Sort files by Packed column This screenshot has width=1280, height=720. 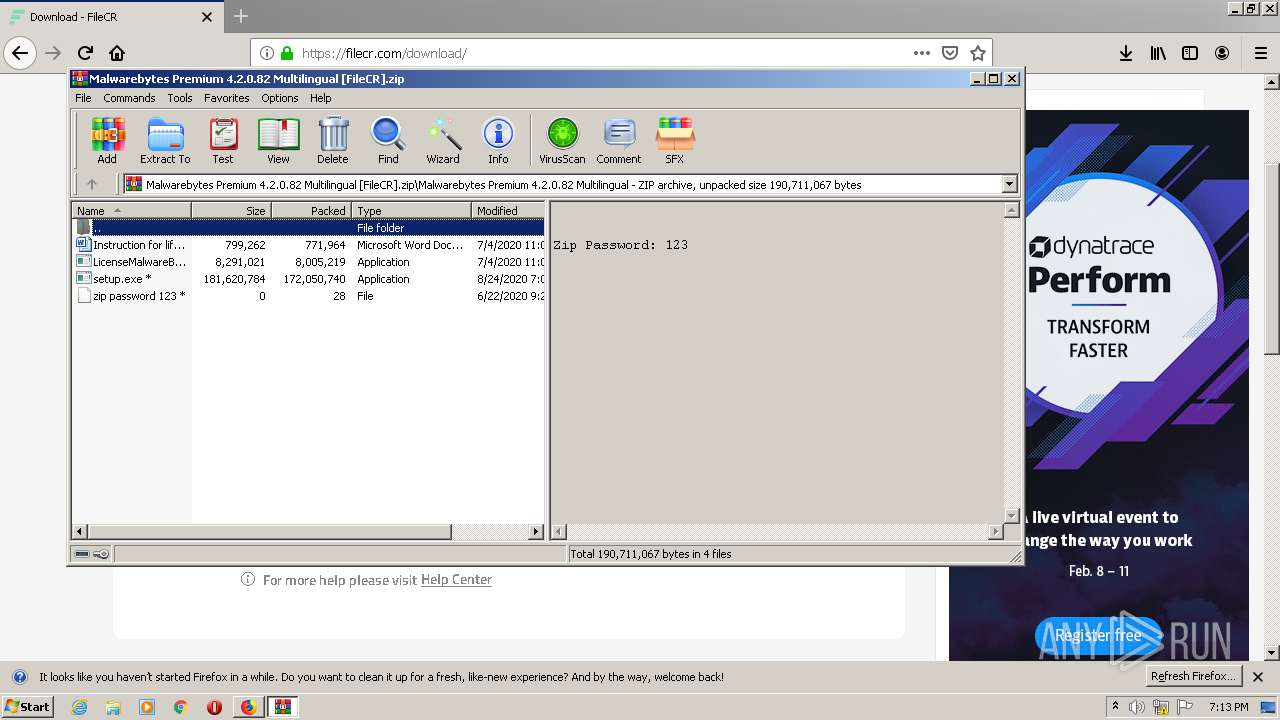(311, 210)
